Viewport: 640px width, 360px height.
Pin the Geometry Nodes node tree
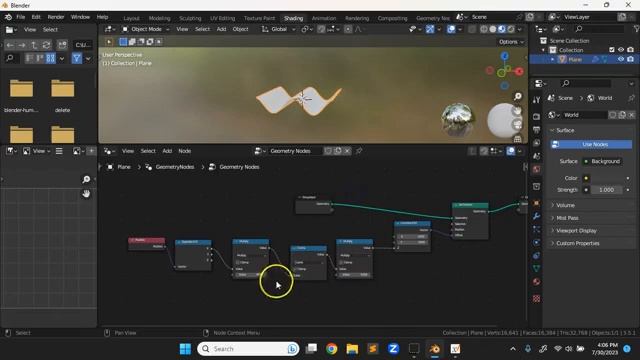(x=359, y=151)
